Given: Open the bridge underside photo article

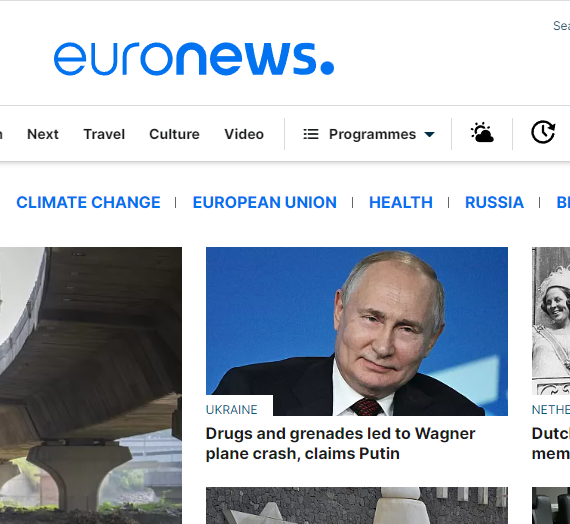Looking at the screenshot, I should point(91,385).
